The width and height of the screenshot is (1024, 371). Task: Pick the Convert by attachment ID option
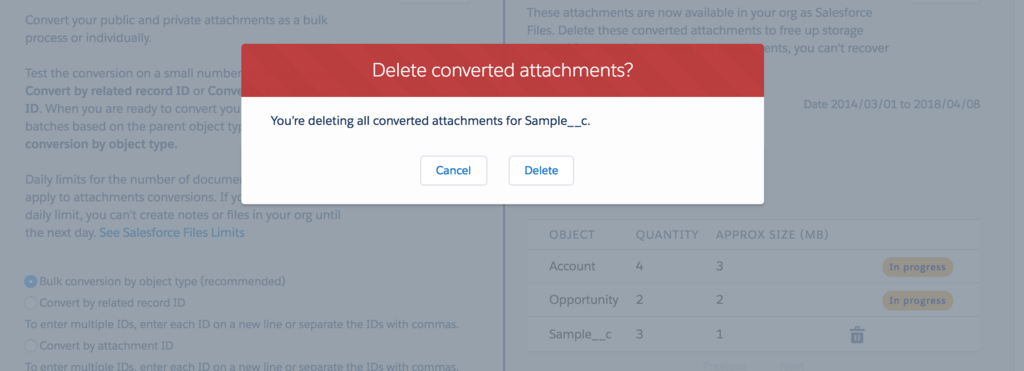(30, 346)
